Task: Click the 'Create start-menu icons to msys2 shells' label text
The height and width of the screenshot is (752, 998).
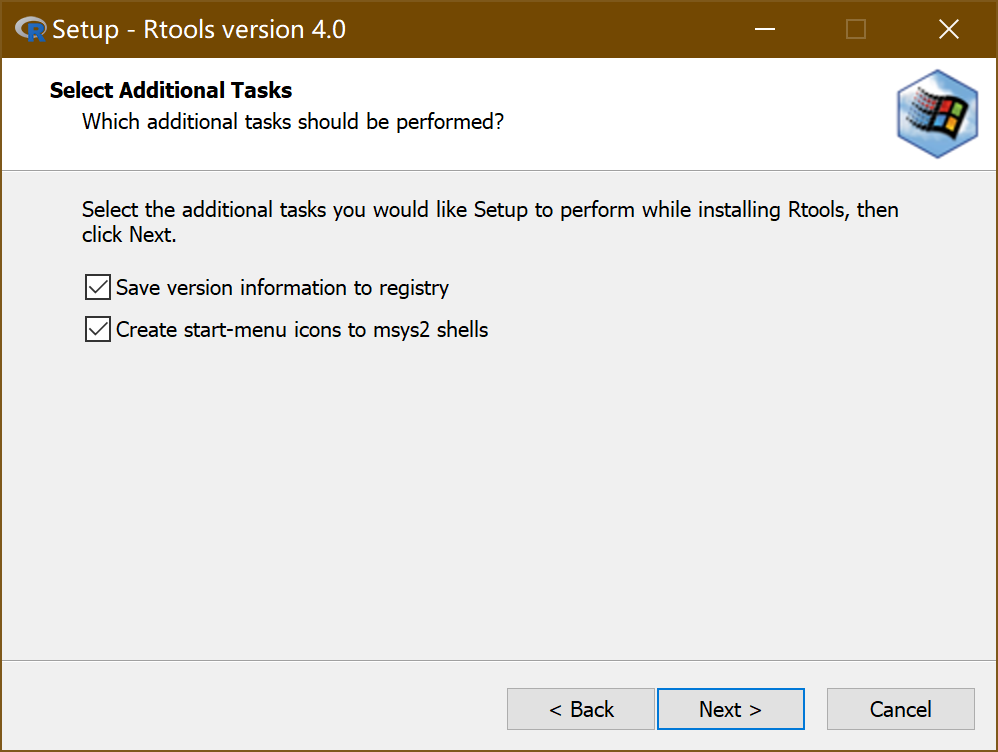Action: (x=302, y=329)
